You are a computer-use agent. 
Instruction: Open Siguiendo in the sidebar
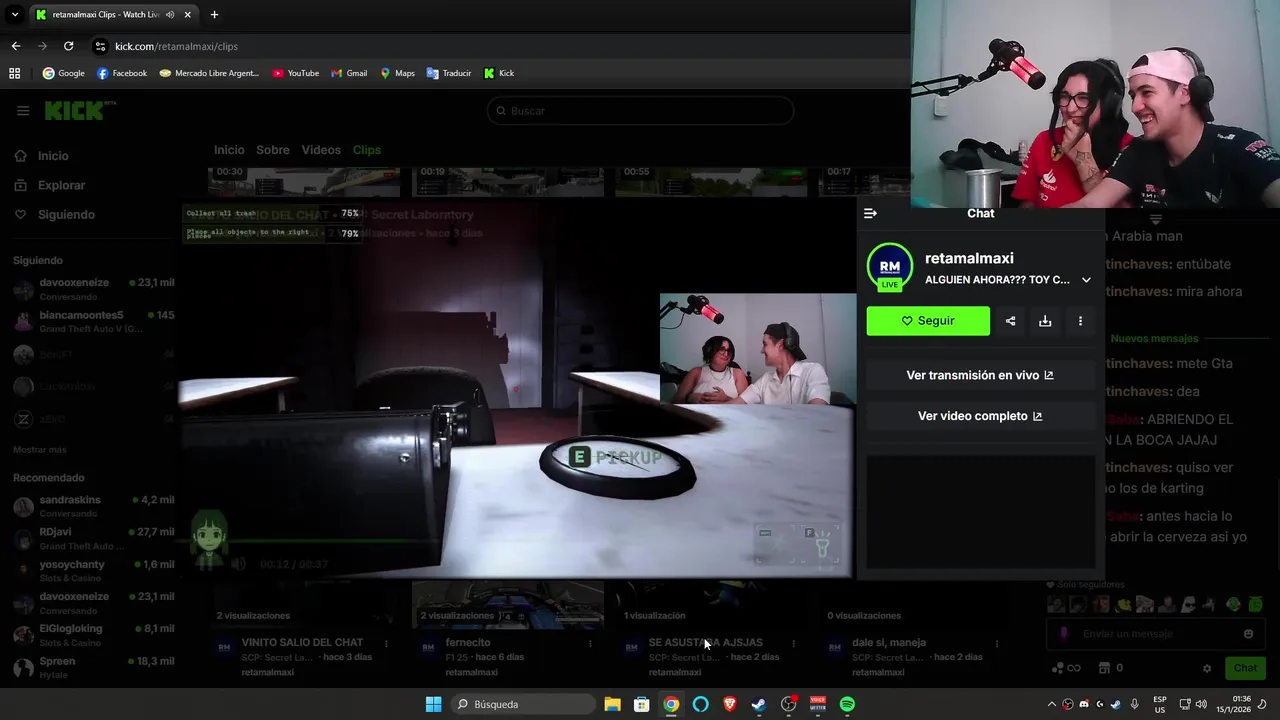tap(54, 215)
